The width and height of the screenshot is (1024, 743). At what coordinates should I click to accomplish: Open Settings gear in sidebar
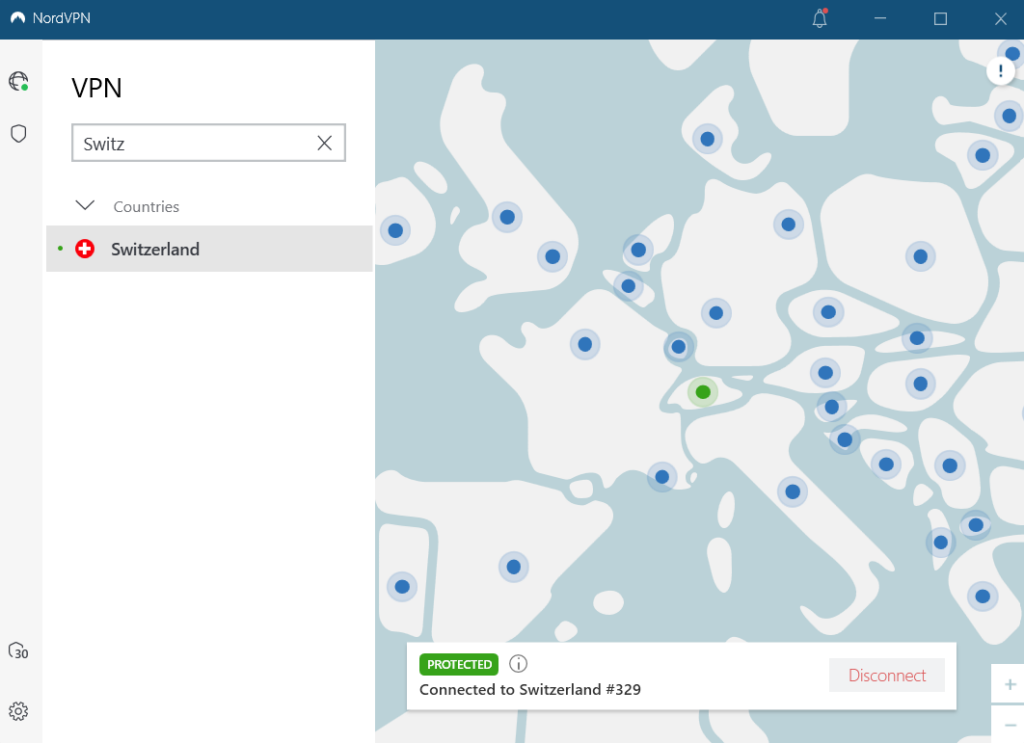click(18, 711)
